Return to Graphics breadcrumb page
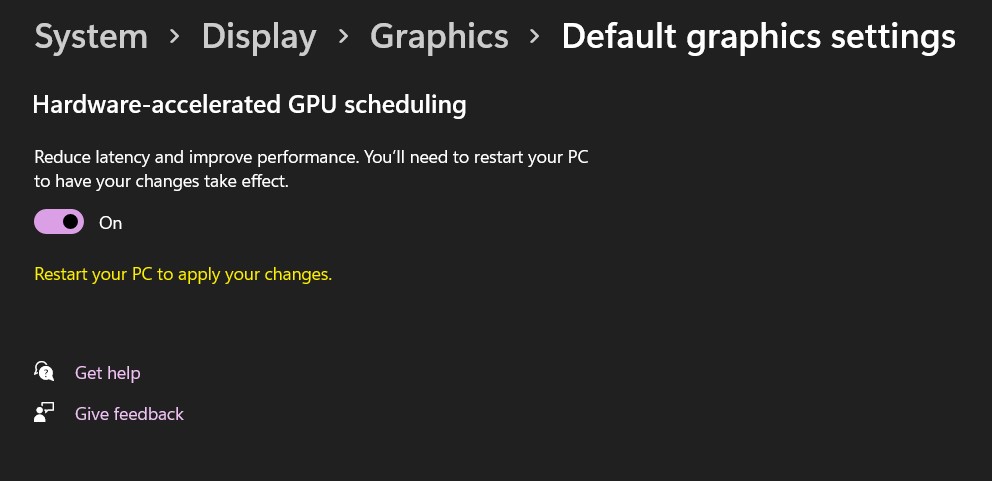 [439, 37]
